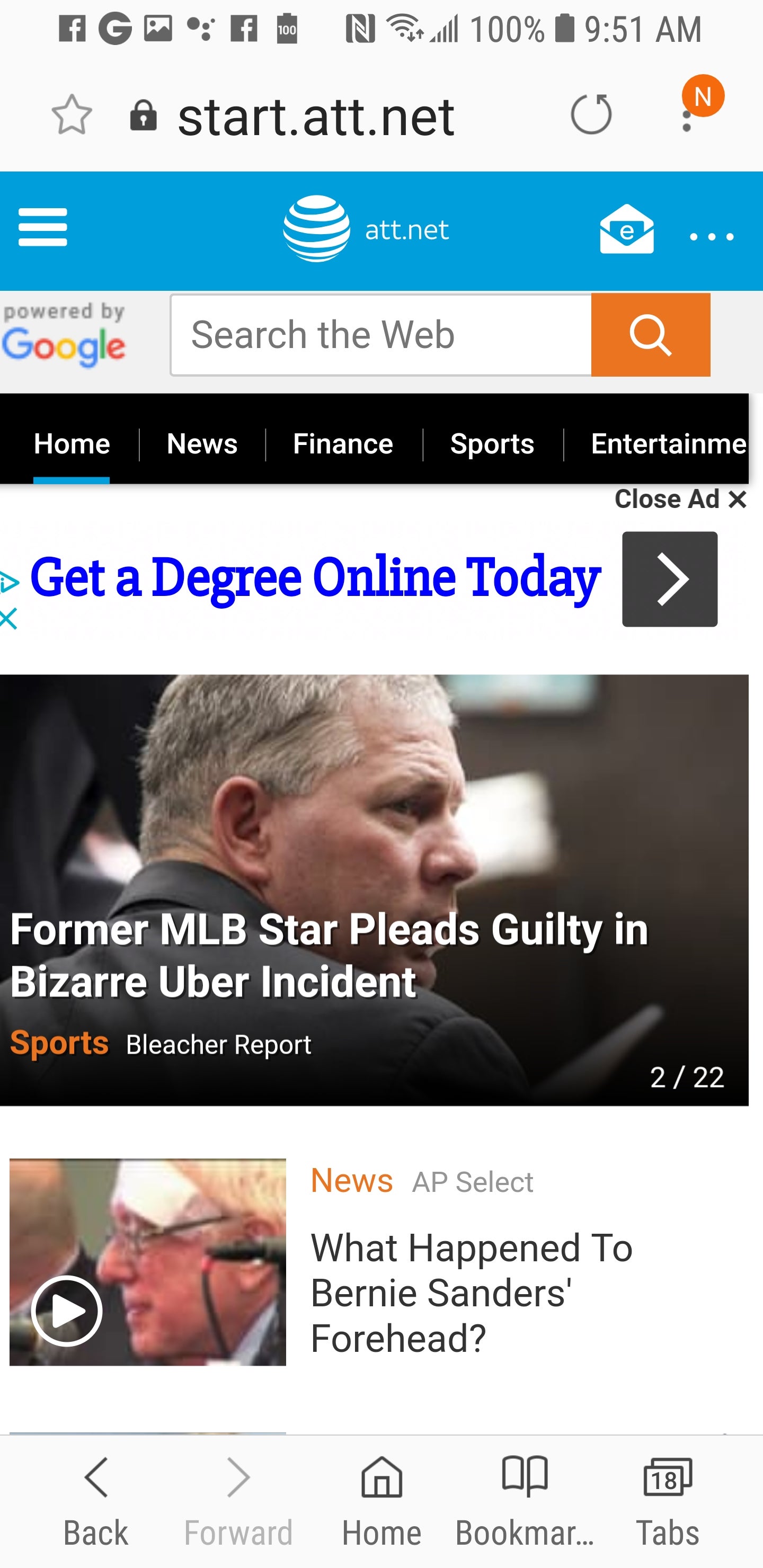Viewport: 763px width, 1568px height.
Task: Bookmark this page with the star icon
Action: click(72, 114)
